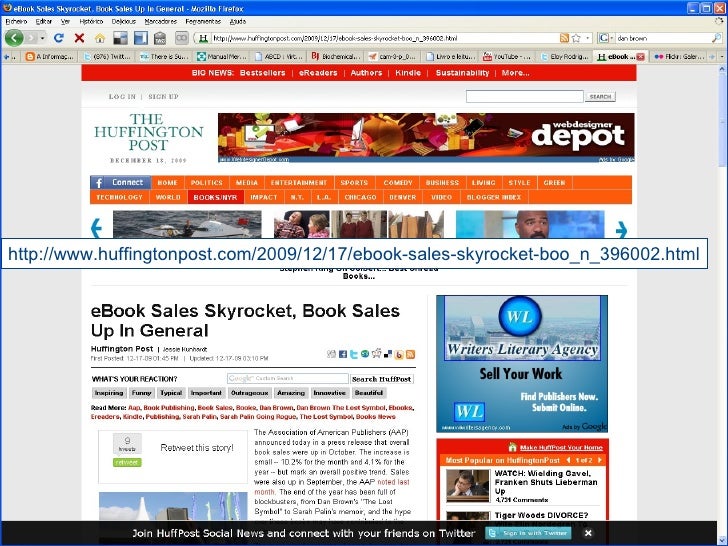Click Facebook Connect button in nav bar
The image size is (728, 546).
coord(121,182)
